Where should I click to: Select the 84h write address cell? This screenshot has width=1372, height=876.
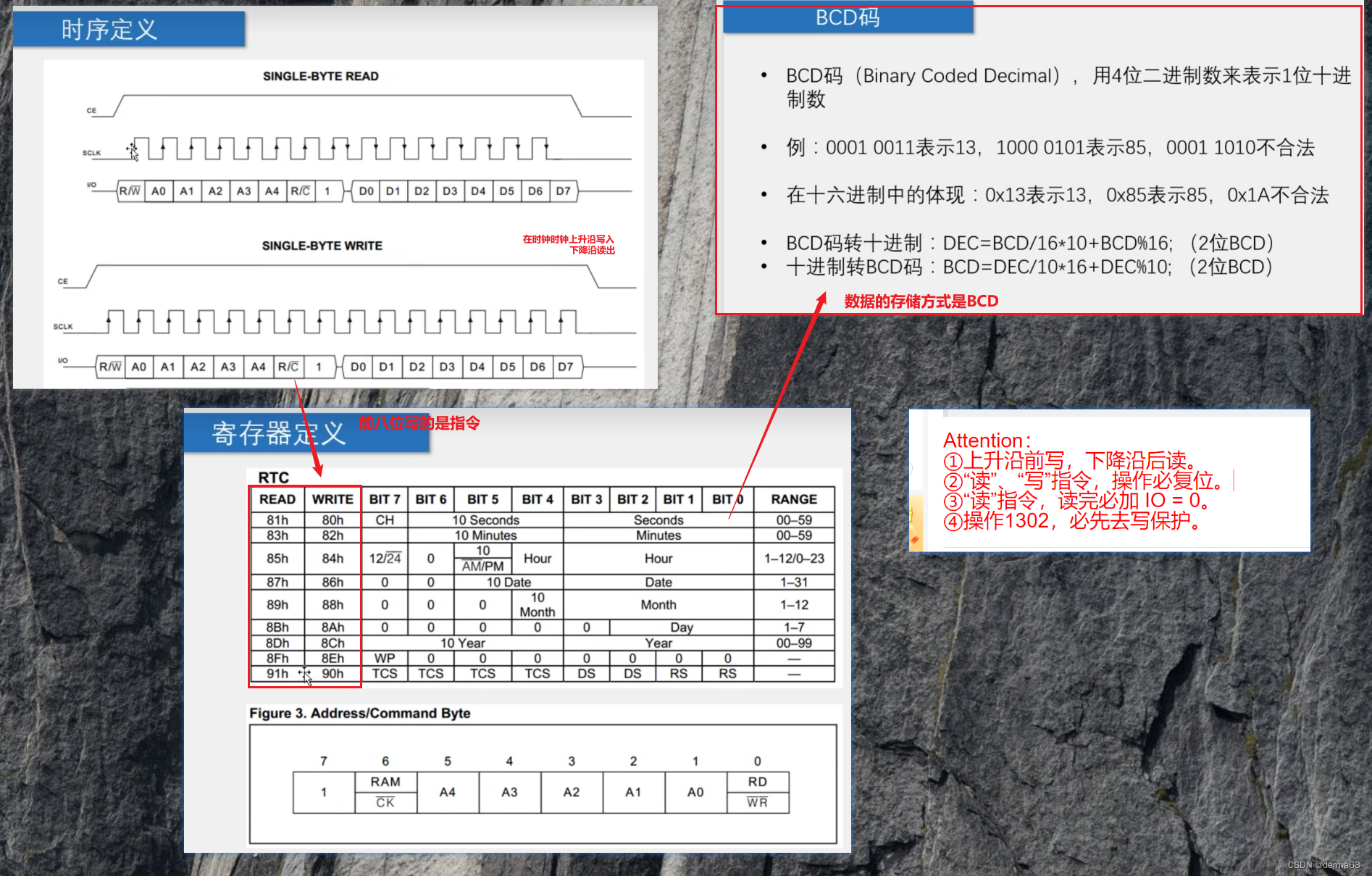(332, 559)
